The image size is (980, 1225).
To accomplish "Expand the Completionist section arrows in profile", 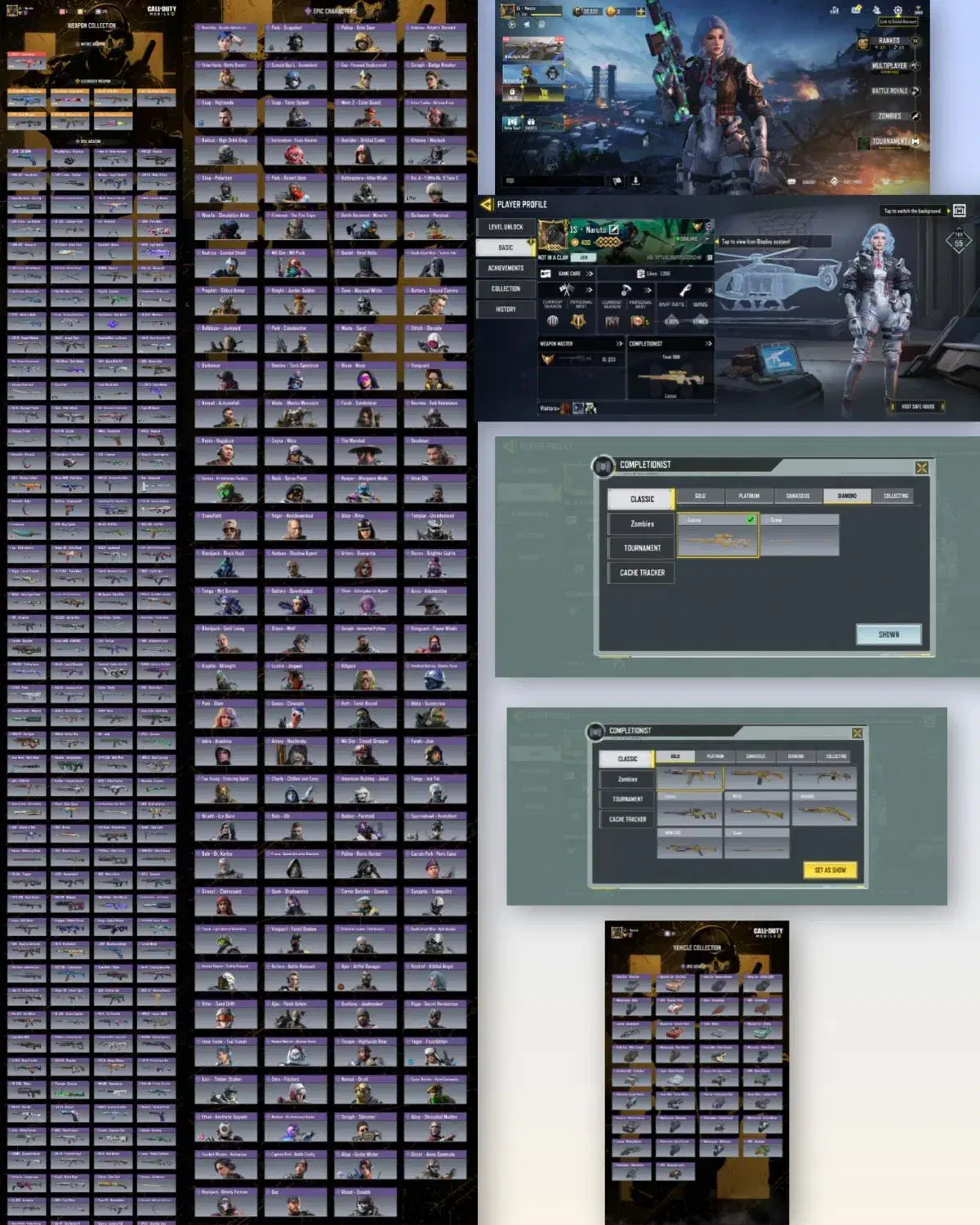I will [708, 344].
